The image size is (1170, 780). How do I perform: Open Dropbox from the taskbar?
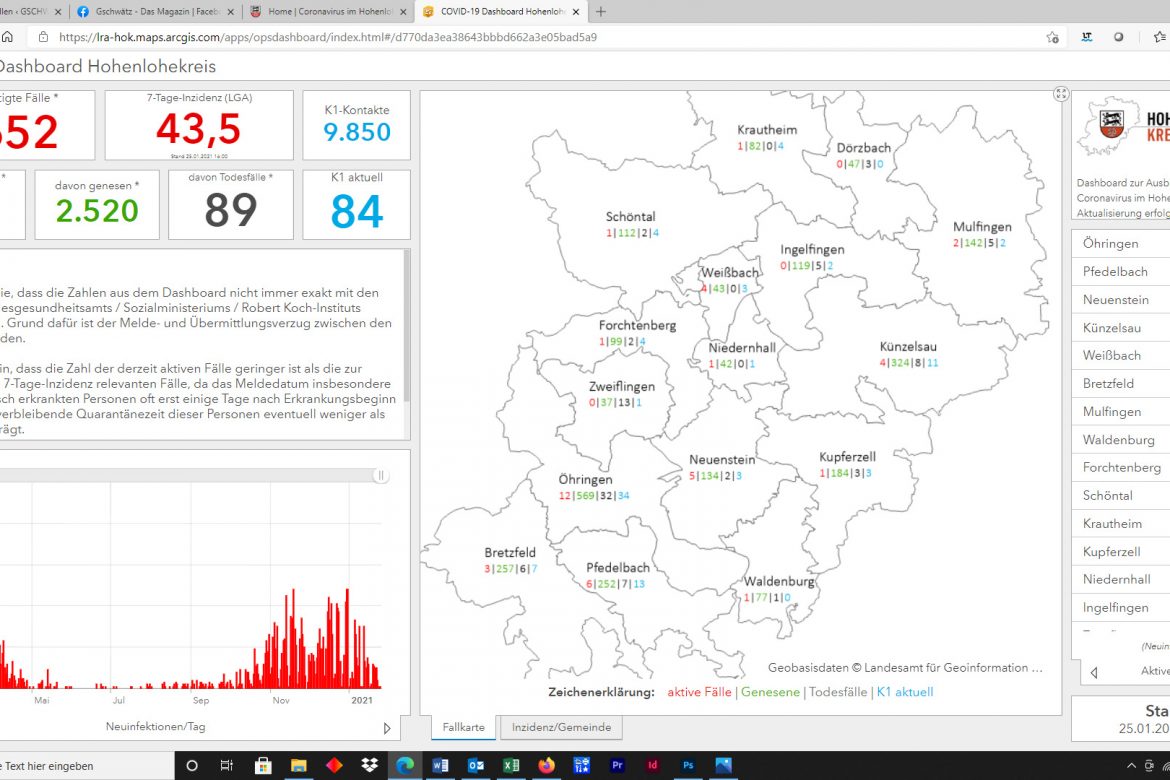pos(370,765)
